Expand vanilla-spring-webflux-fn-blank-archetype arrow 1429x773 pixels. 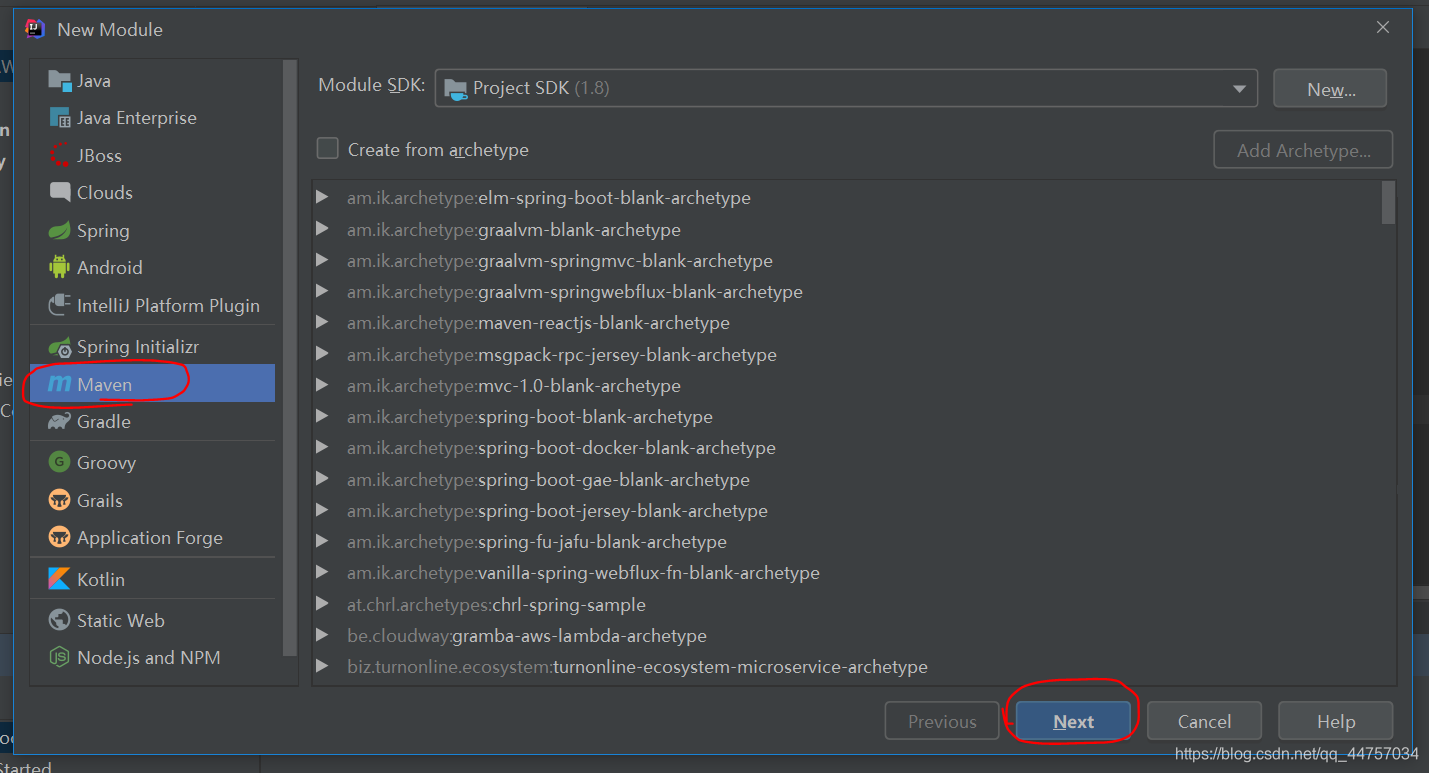point(322,572)
